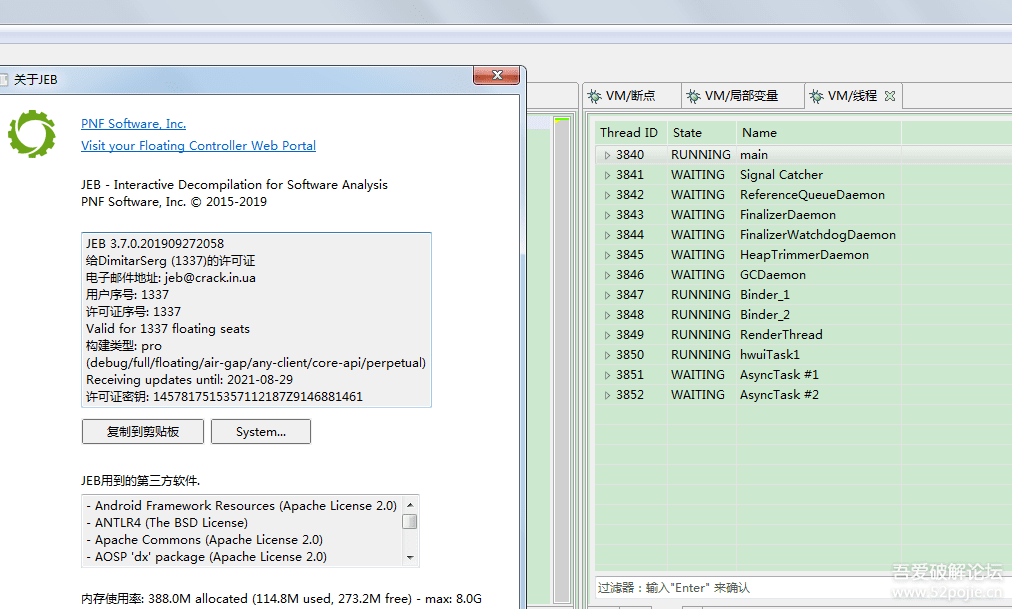Select Apache Commons list entry
The image size is (1012, 609).
[204, 540]
